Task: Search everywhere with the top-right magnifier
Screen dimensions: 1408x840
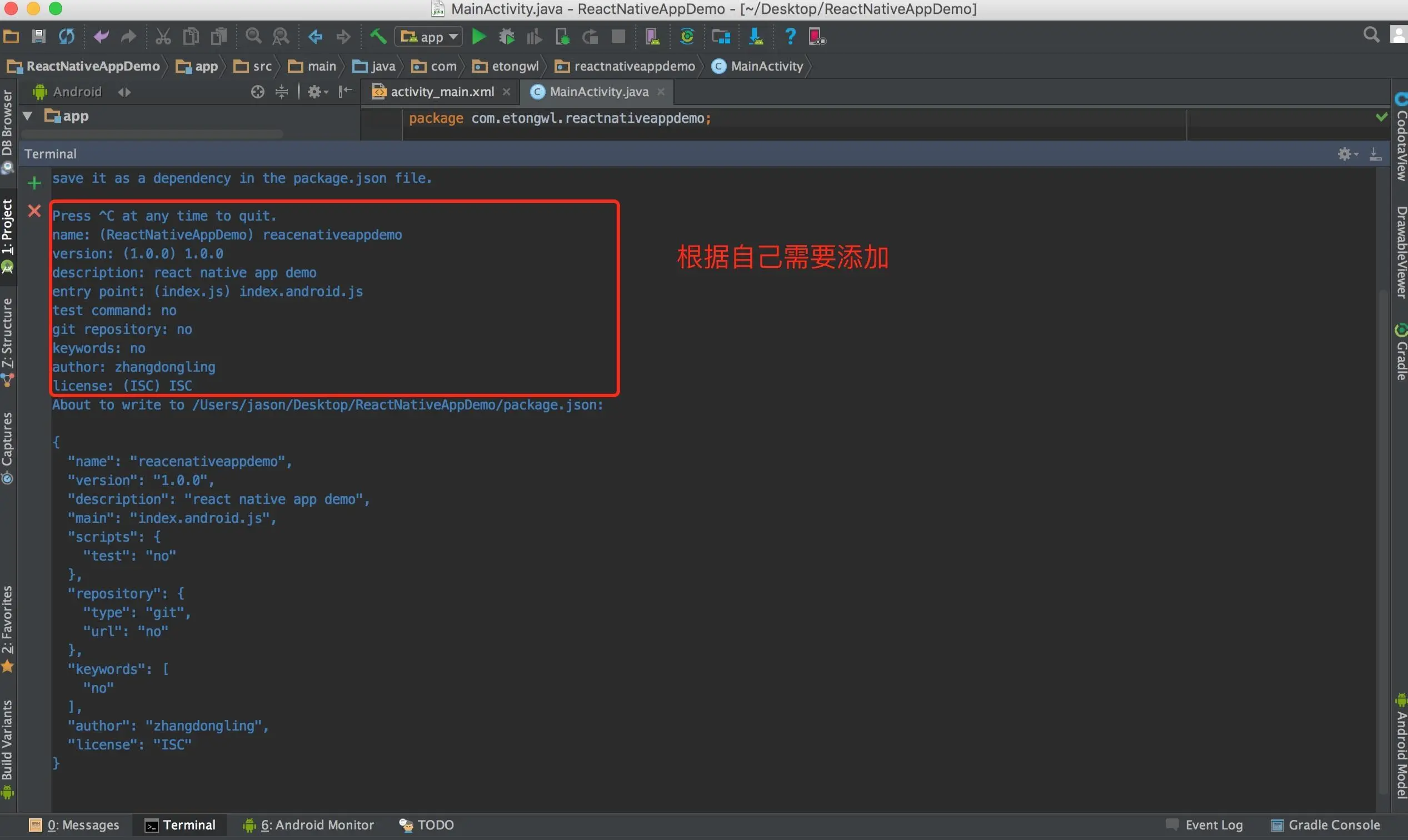Action: pos(1371,35)
